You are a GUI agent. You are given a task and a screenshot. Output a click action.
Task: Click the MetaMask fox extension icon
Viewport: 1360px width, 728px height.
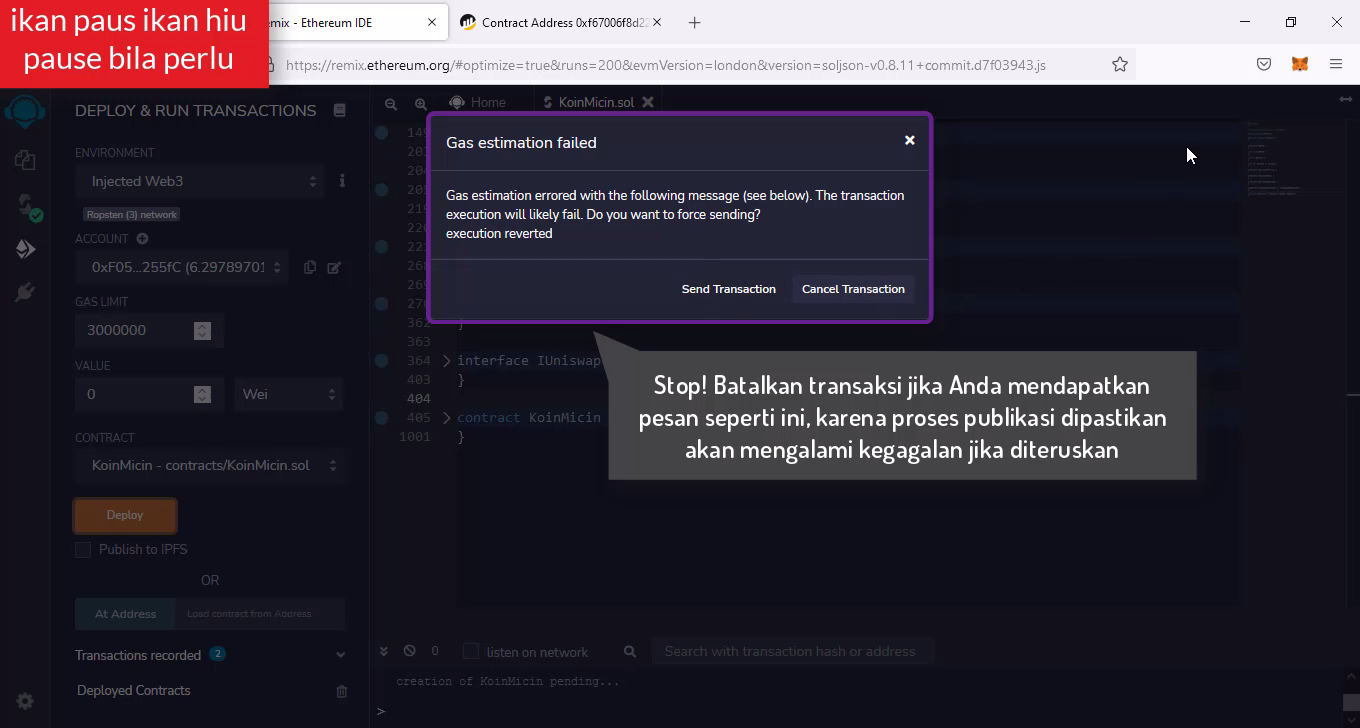1299,64
